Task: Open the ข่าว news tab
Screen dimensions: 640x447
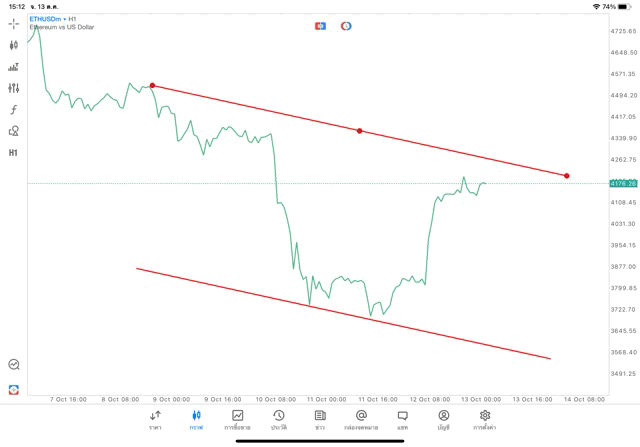Action: tap(319, 419)
